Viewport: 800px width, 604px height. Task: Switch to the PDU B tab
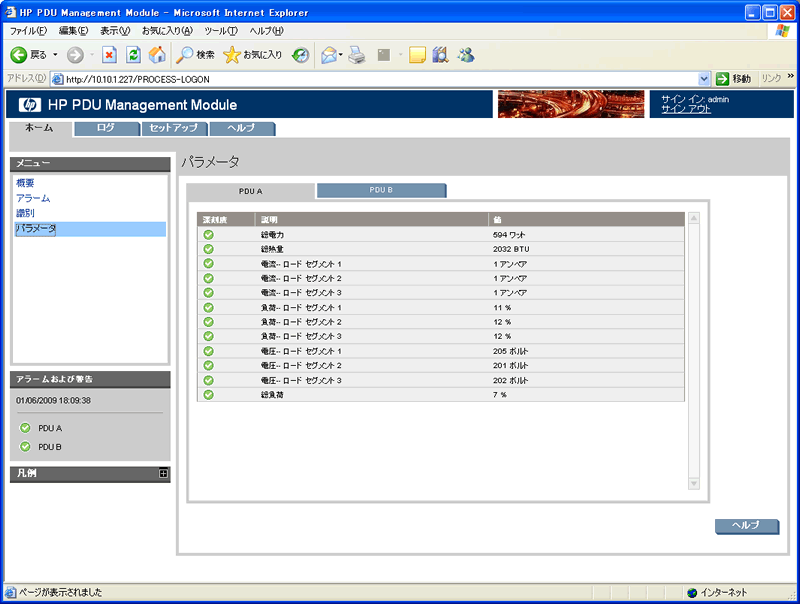pyautogui.click(x=381, y=190)
